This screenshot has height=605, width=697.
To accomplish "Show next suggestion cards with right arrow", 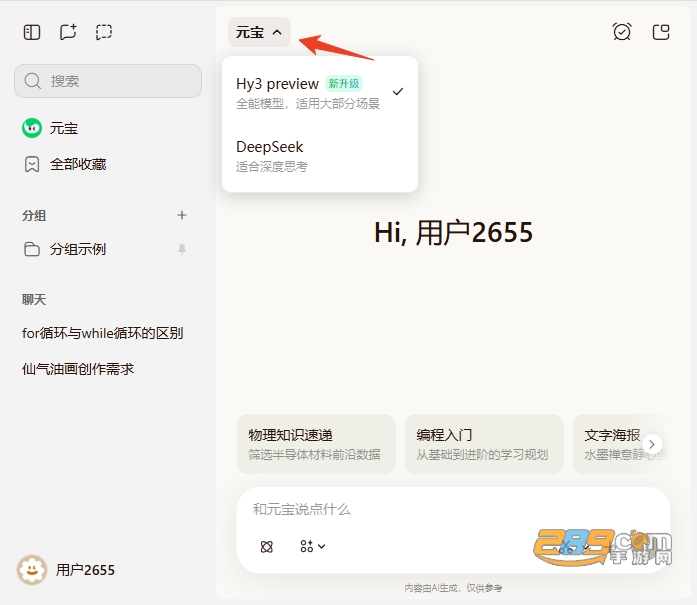I will (652, 444).
